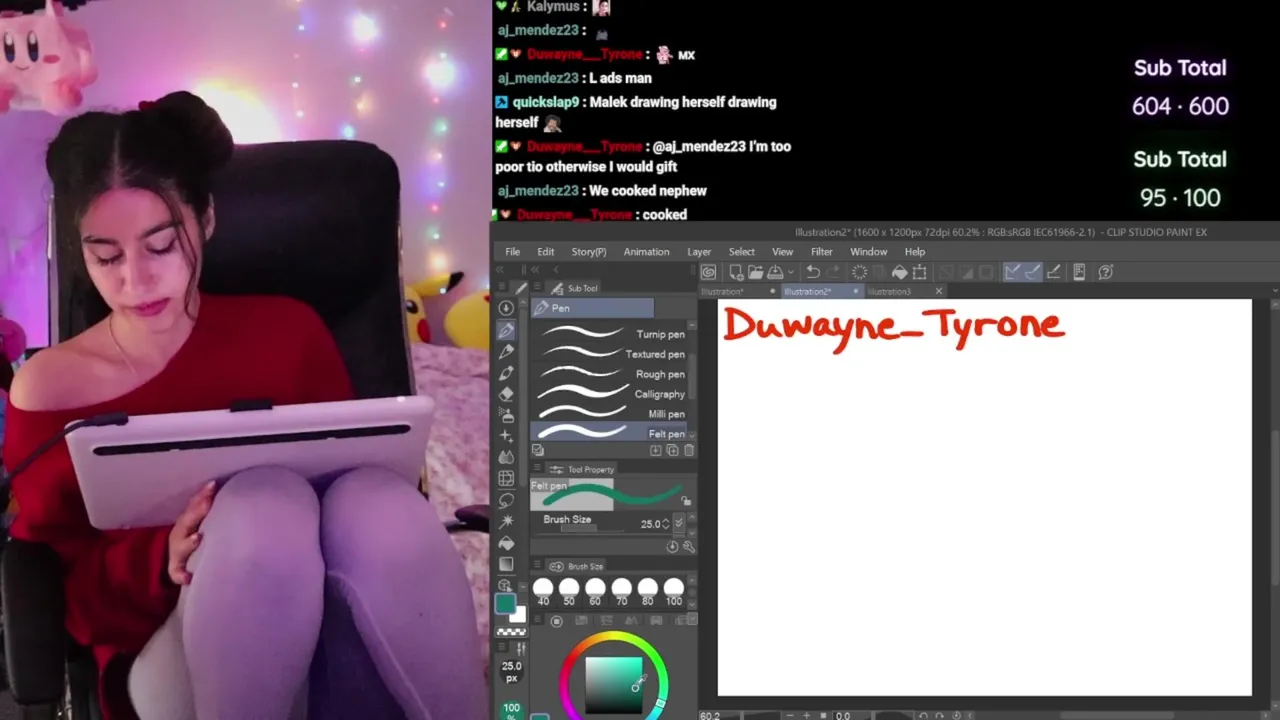The image size is (1280, 720).
Task: Toggle snap to grid icon
Action: (1052, 272)
